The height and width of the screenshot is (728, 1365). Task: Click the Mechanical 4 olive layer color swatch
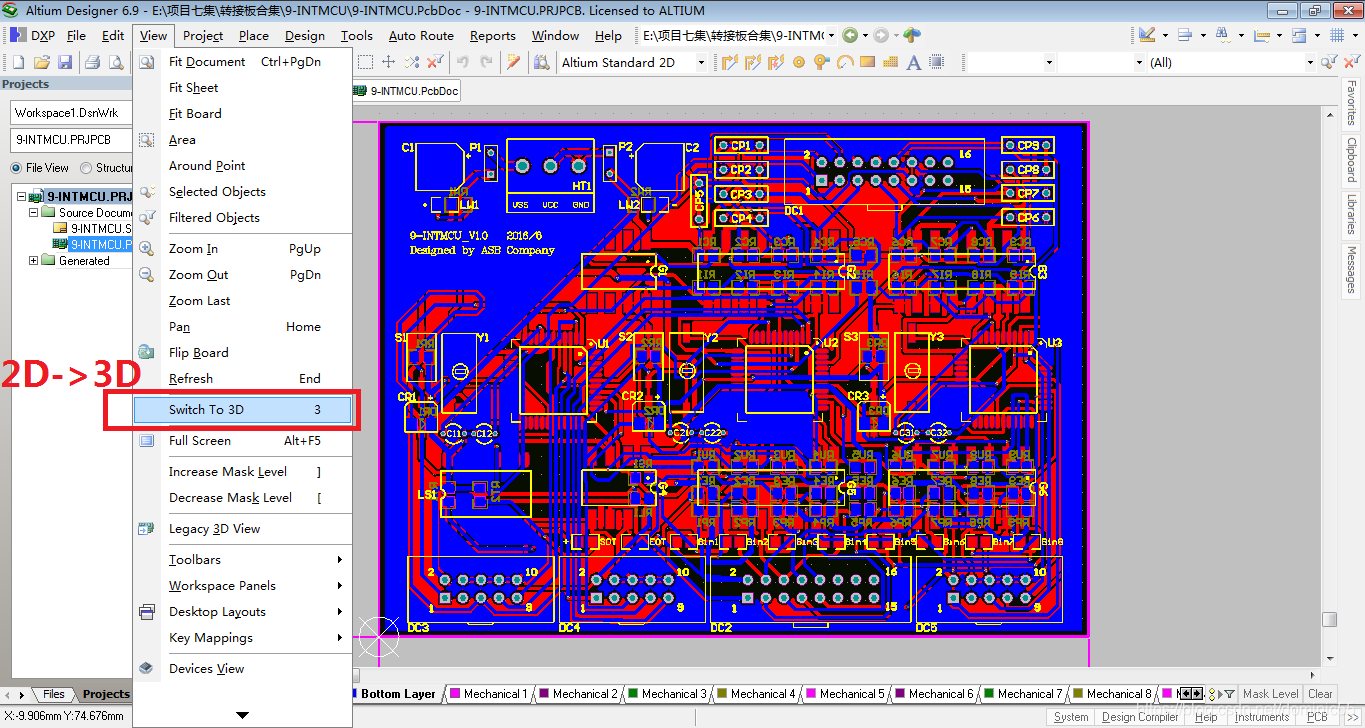[x=722, y=694]
